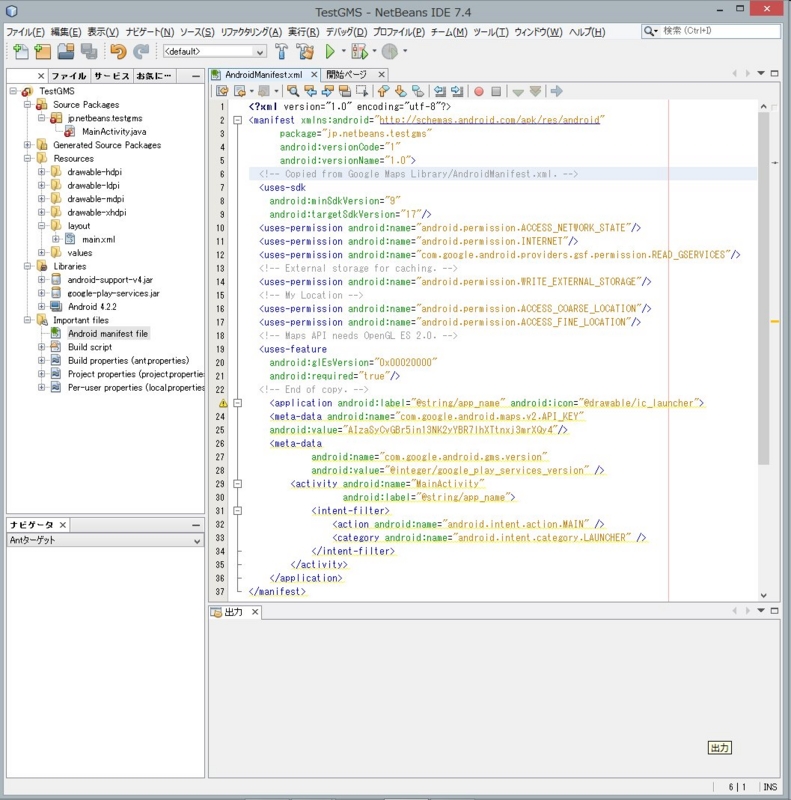
Task: Select Android 4.2.2 library item
Action: 92,307
